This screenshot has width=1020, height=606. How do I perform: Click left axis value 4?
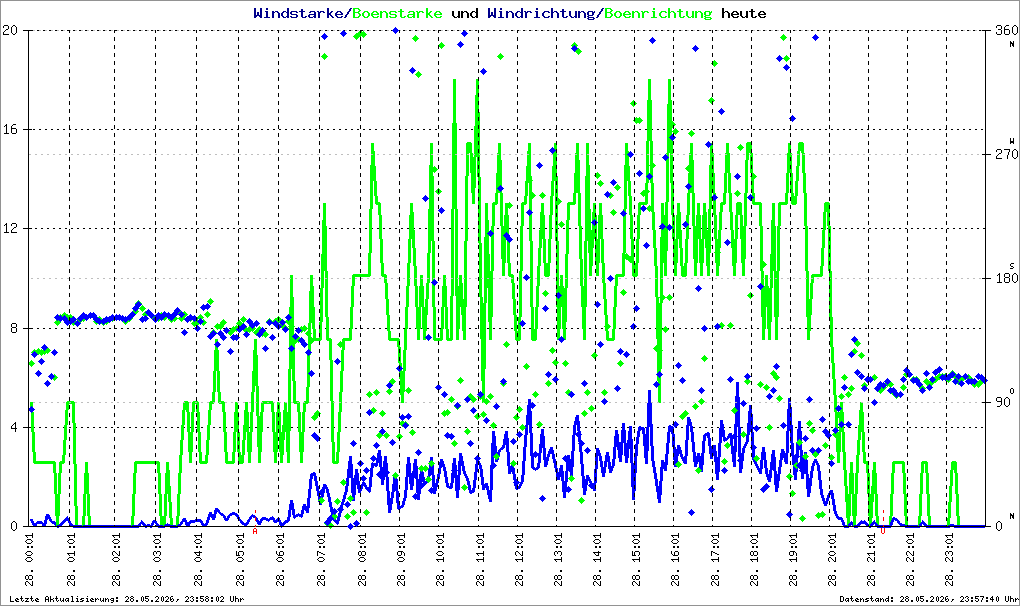pos(14,427)
